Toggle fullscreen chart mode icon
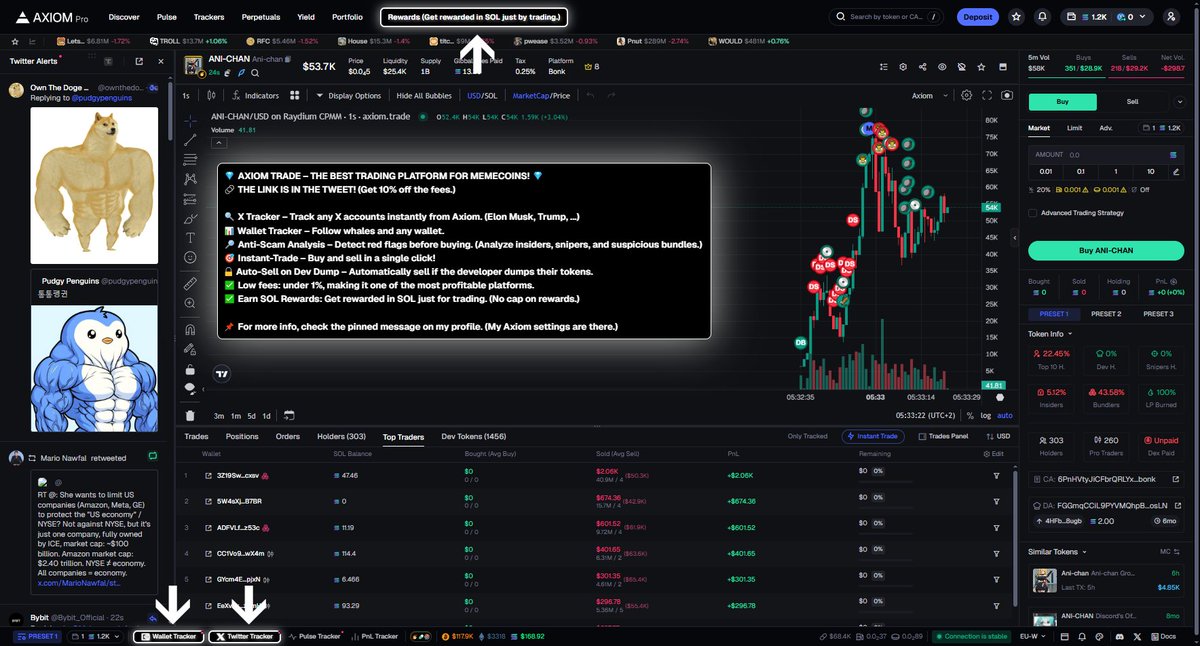This screenshot has width=1200, height=646. point(987,95)
